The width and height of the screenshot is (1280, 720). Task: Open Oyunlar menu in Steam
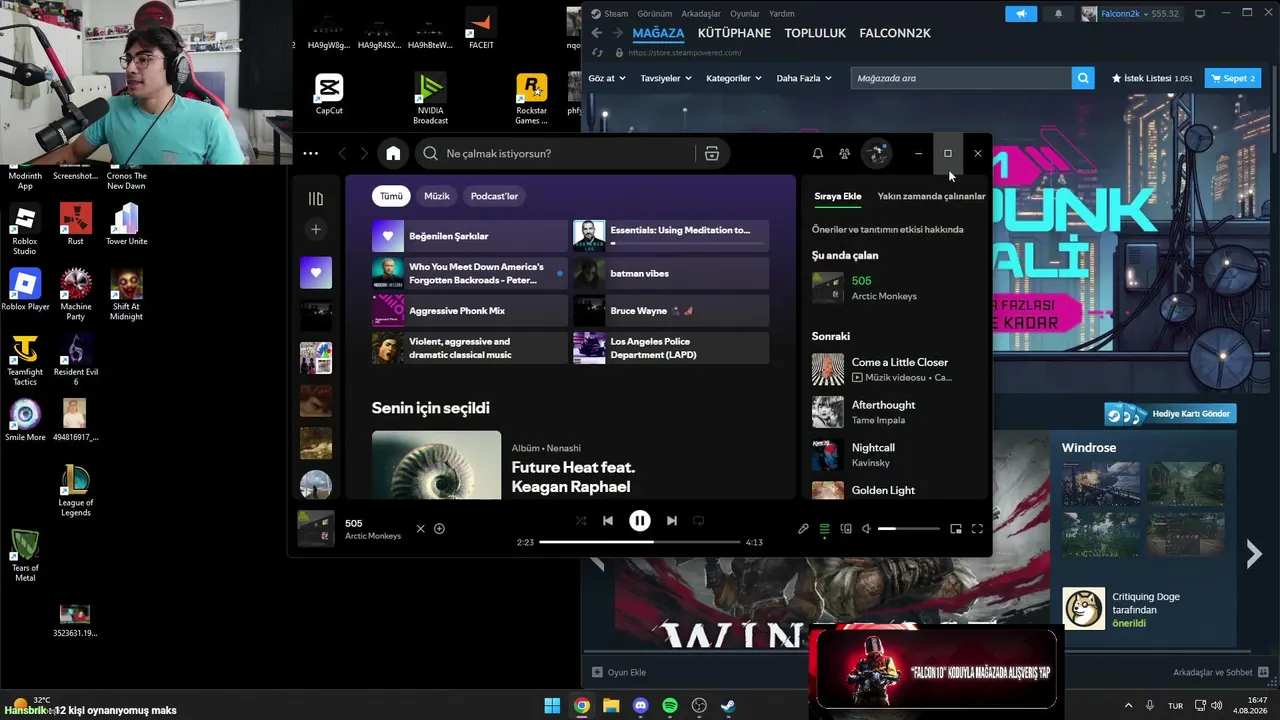click(x=745, y=14)
